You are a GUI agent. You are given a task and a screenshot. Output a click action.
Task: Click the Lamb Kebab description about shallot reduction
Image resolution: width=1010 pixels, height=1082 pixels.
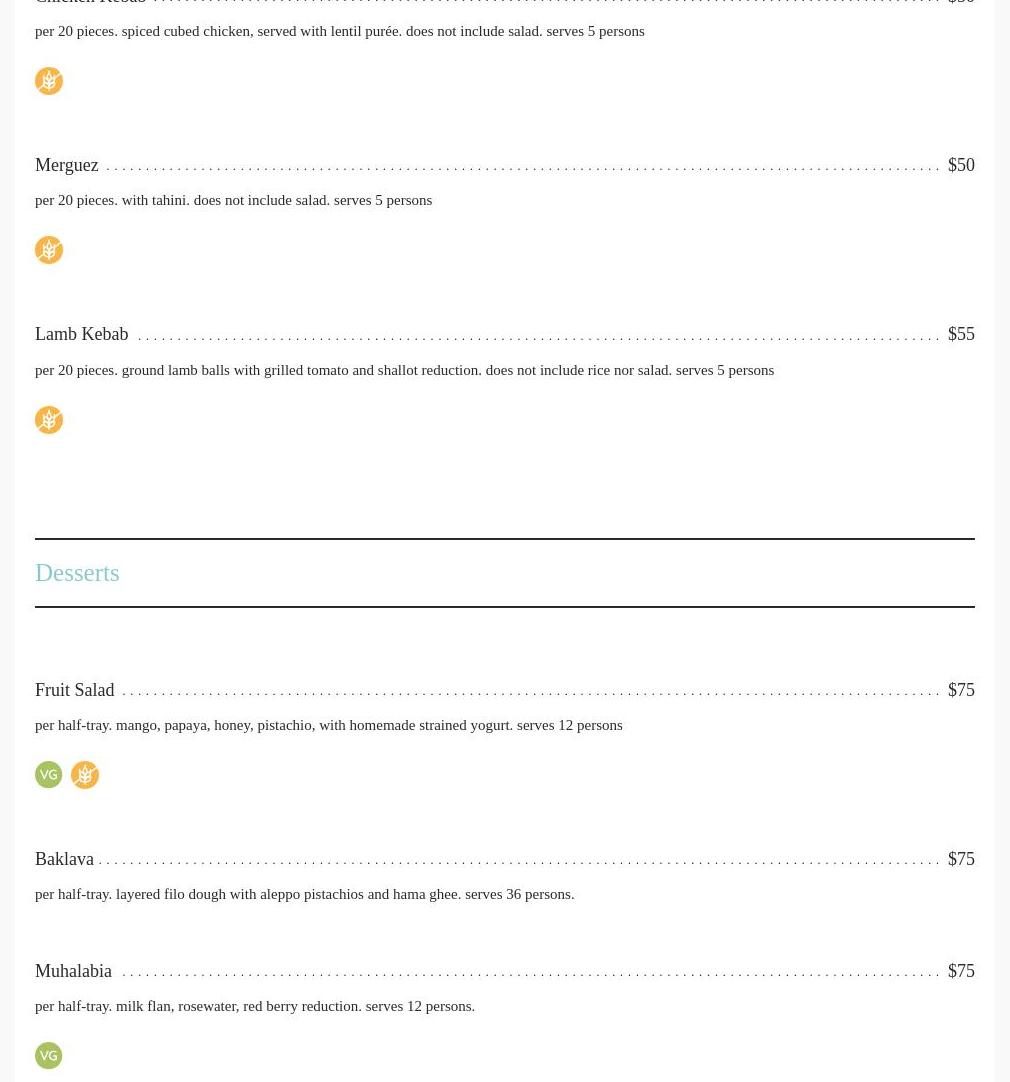pos(404,371)
